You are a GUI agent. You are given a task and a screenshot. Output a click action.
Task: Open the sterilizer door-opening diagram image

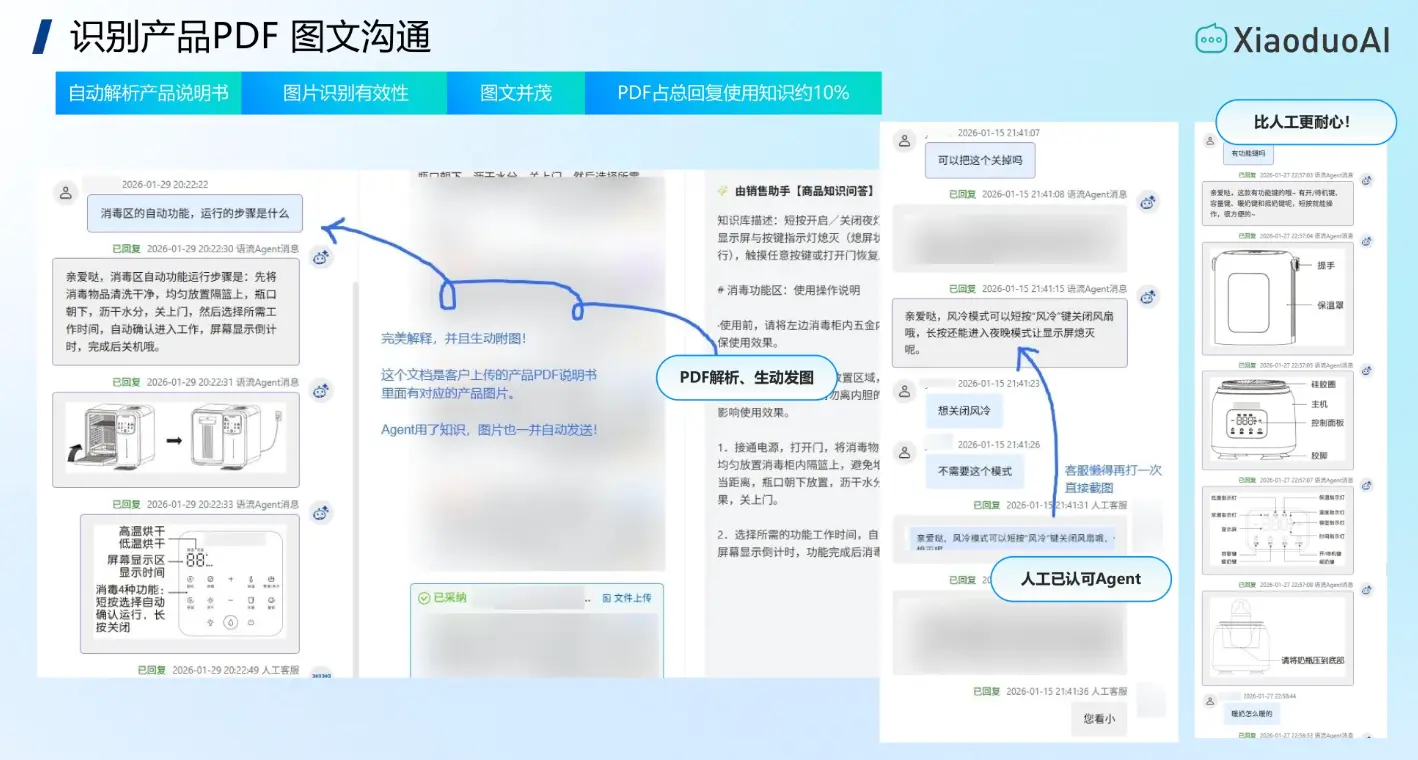click(x=175, y=439)
